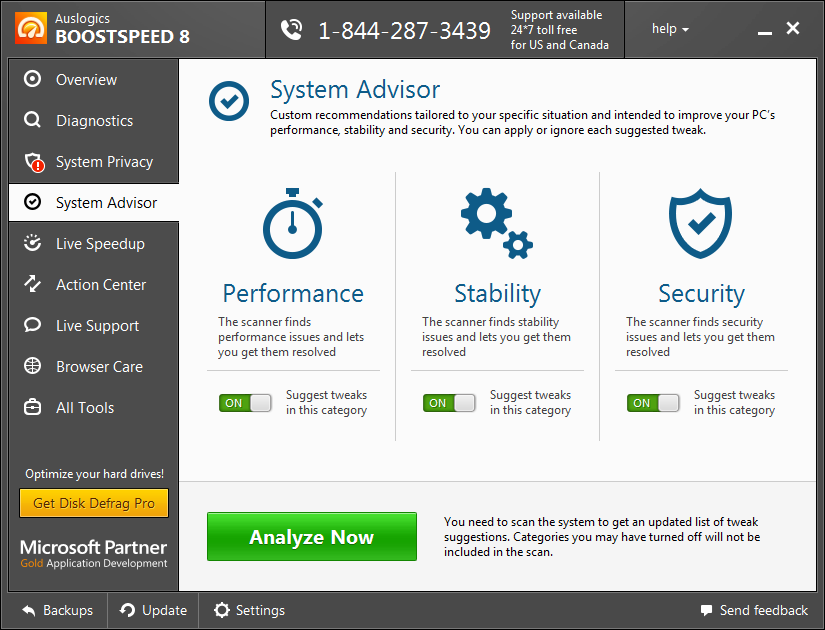
Task: Click the Security heading
Action: pyautogui.click(x=701, y=294)
